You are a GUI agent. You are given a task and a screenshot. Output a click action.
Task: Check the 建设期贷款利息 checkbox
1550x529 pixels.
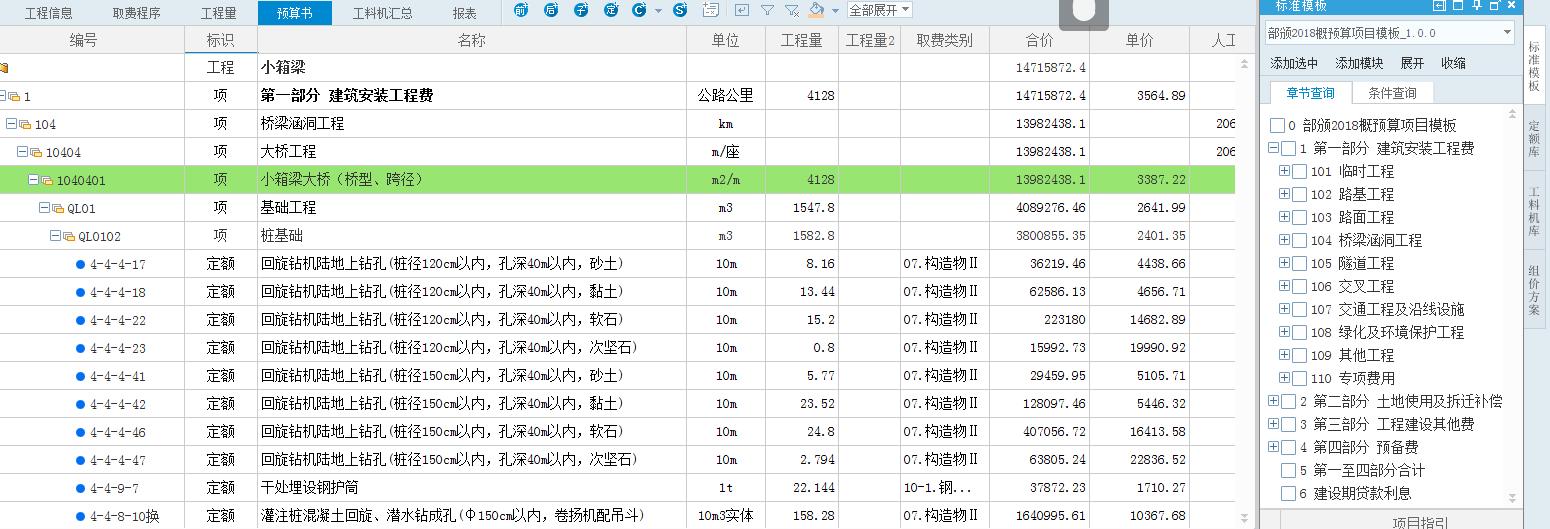tap(1288, 494)
